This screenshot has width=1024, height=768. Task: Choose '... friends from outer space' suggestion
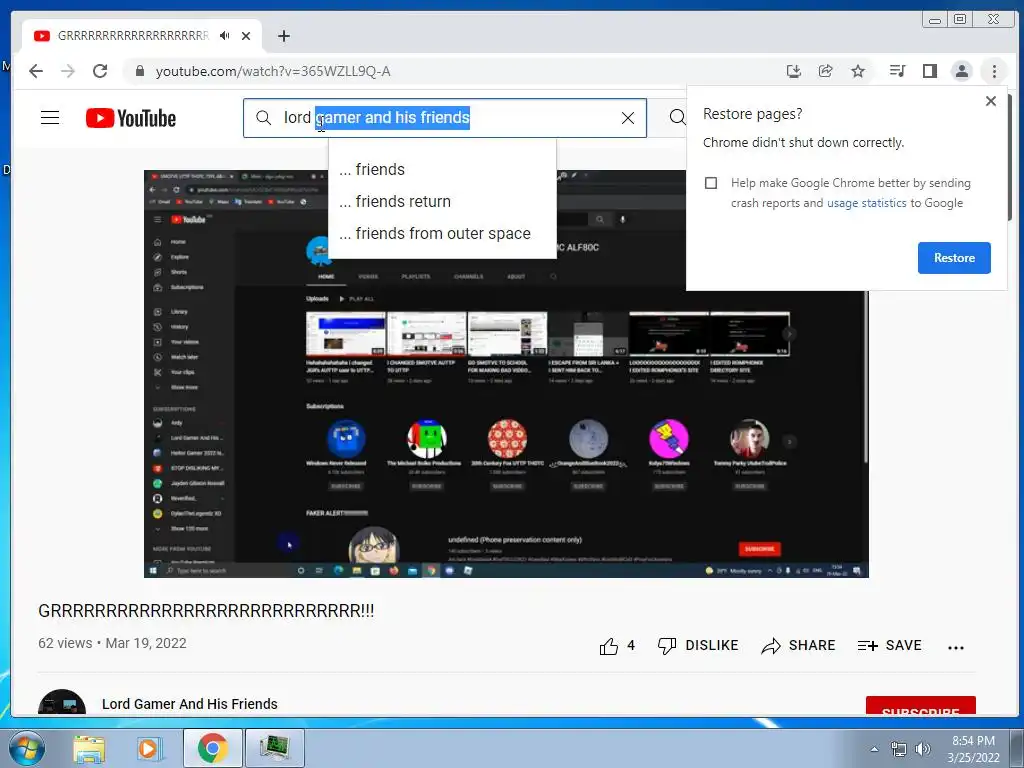coord(442,234)
